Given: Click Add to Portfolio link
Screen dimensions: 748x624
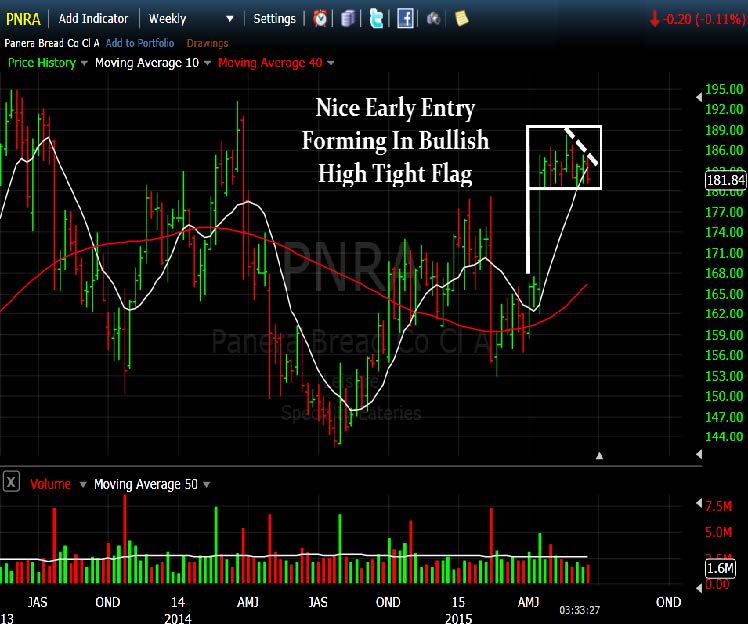Looking at the screenshot, I should click(140, 43).
